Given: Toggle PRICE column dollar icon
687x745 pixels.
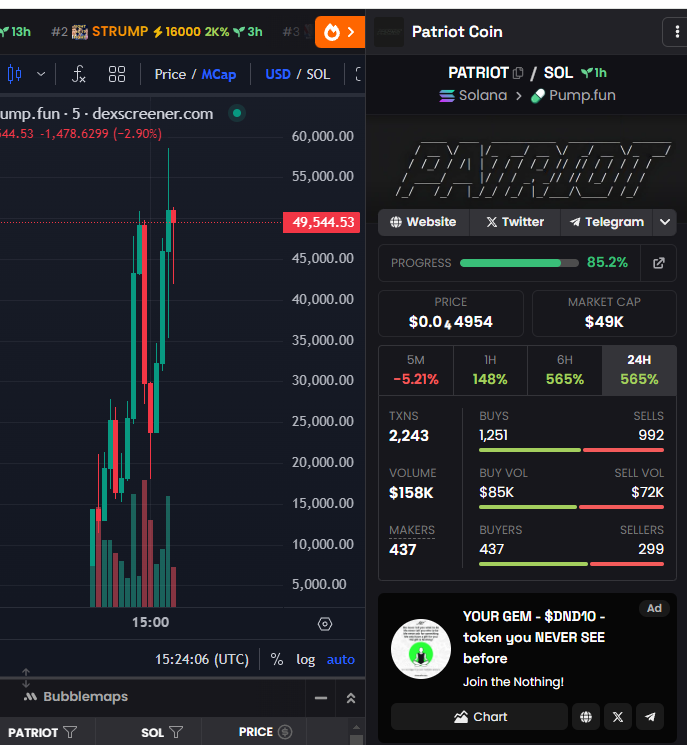Looking at the screenshot, I should (x=285, y=732).
